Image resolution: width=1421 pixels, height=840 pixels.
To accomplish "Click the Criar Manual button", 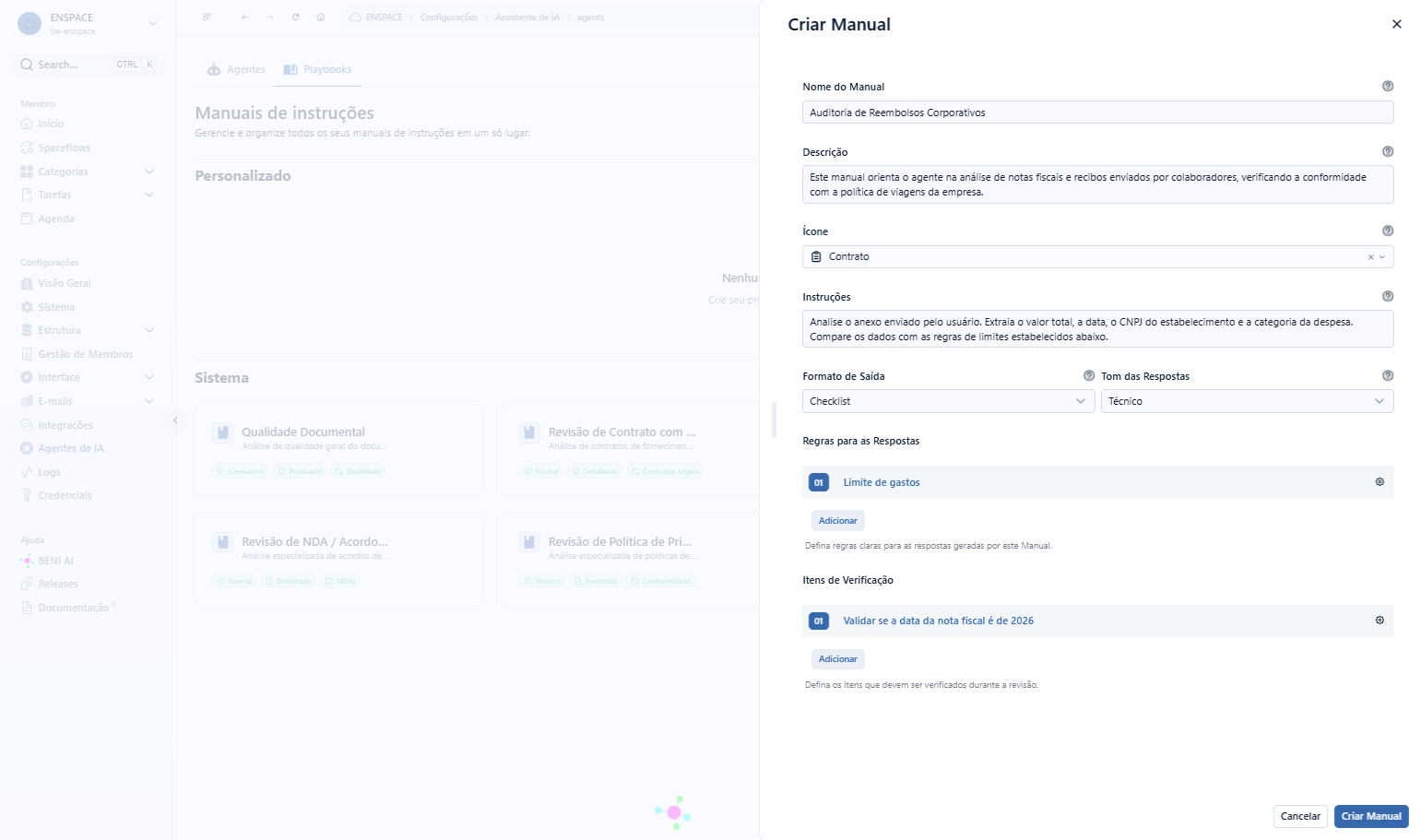I will tap(1371, 816).
